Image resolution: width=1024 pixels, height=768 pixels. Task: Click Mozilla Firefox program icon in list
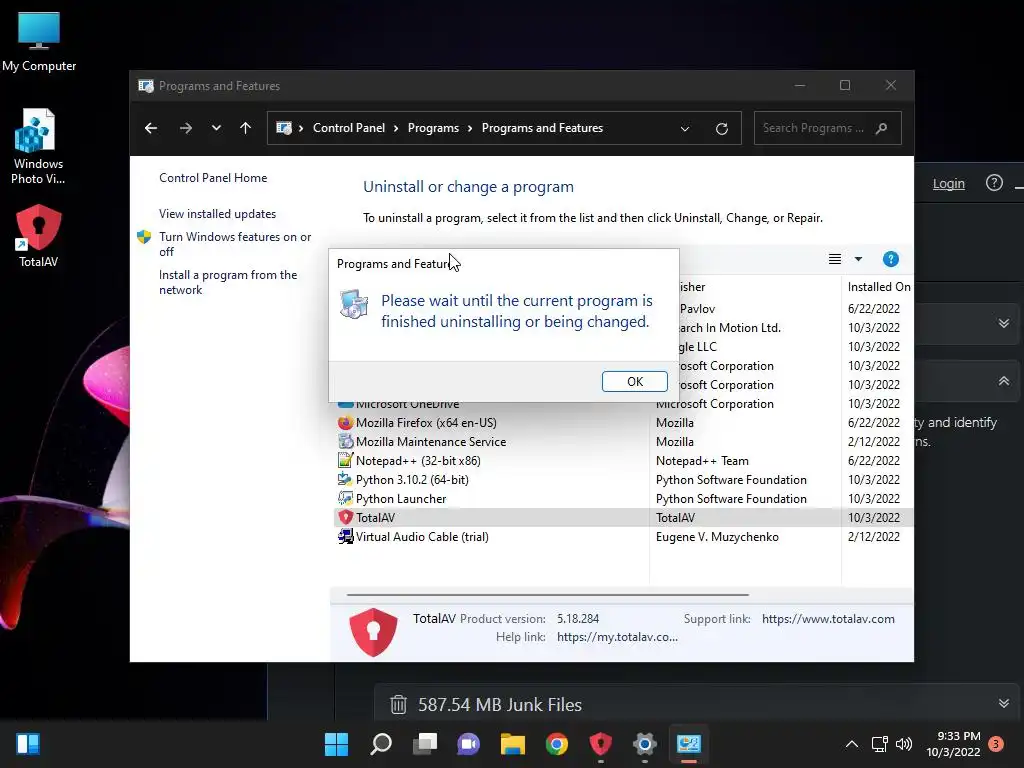click(345, 423)
